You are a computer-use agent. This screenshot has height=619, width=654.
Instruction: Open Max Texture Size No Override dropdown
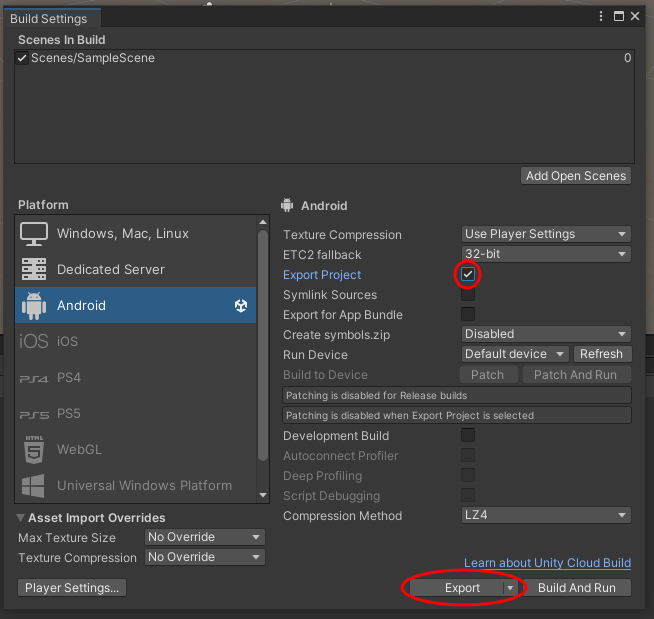[x=205, y=537]
